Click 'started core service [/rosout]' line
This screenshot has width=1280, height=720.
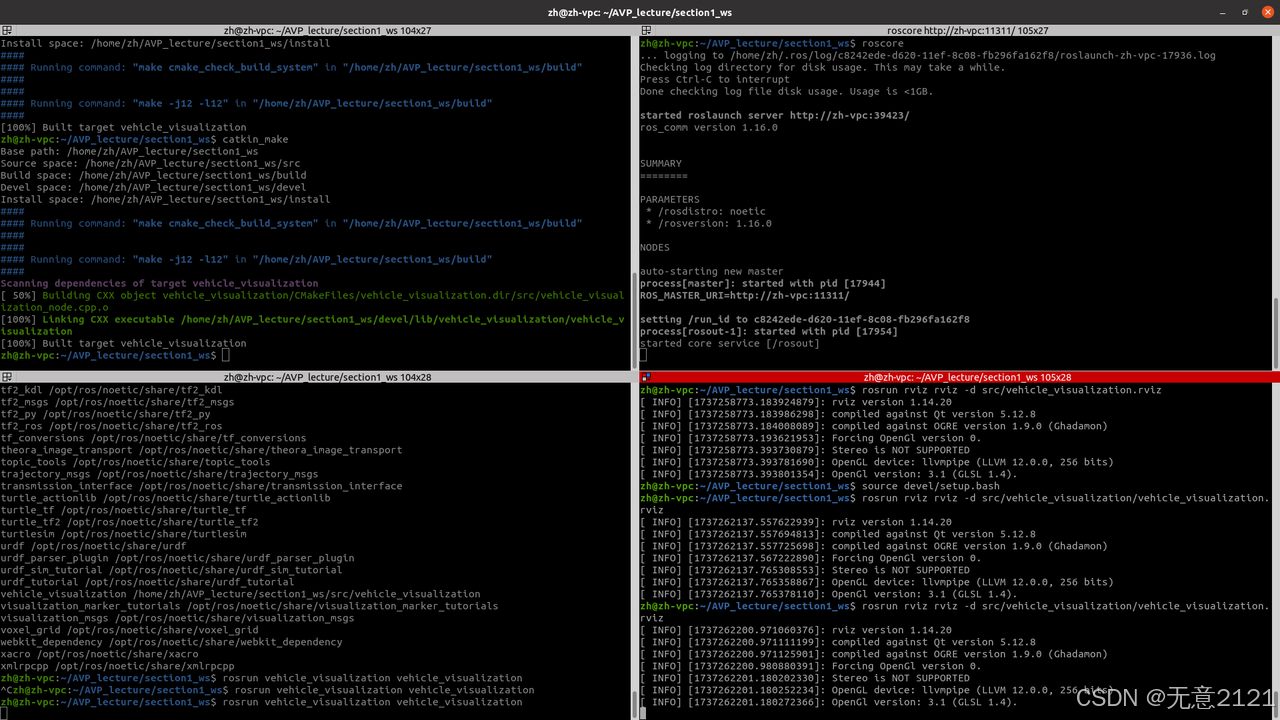click(730, 343)
